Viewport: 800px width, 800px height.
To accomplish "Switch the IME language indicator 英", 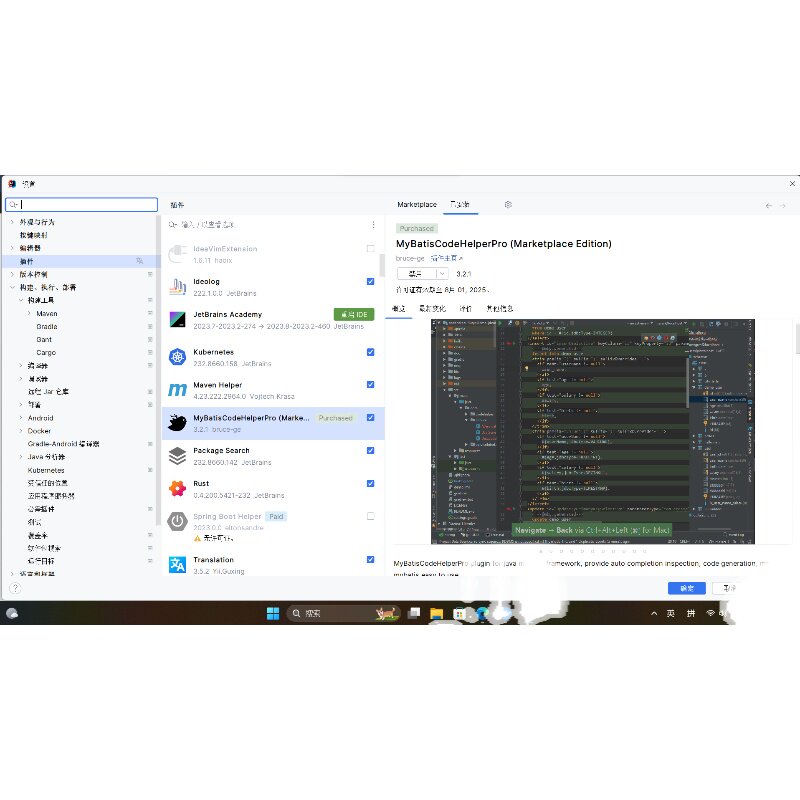I will tap(670, 613).
